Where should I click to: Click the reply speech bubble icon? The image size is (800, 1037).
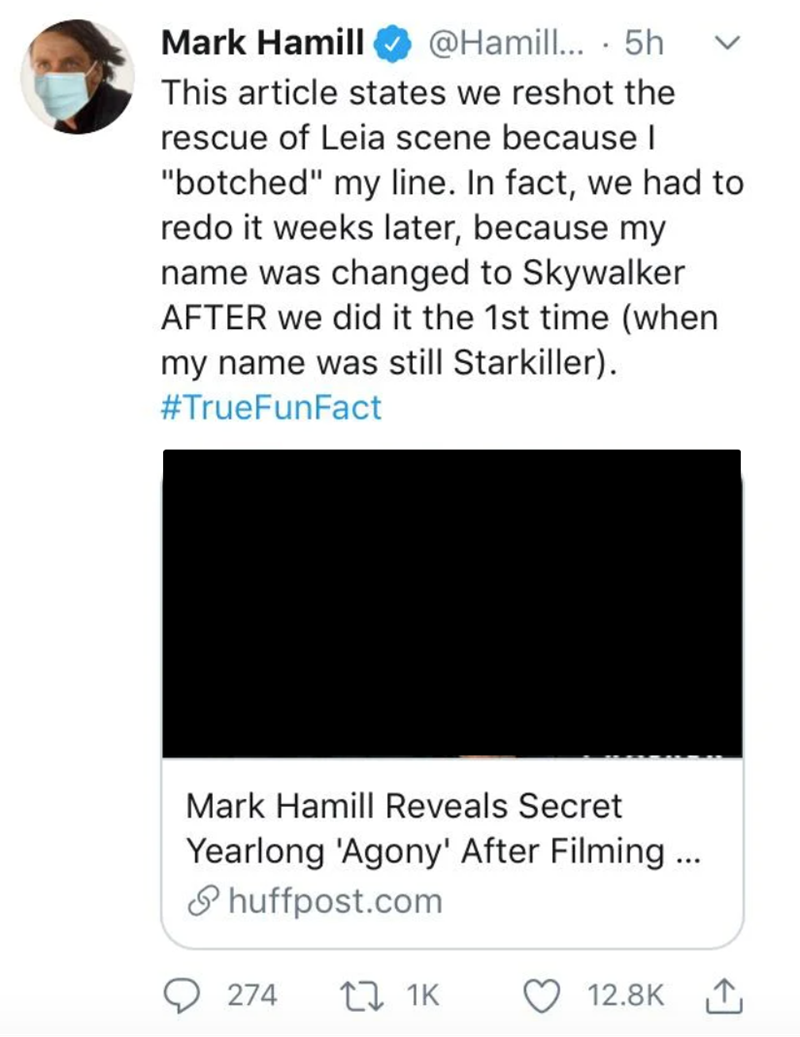point(183,995)
